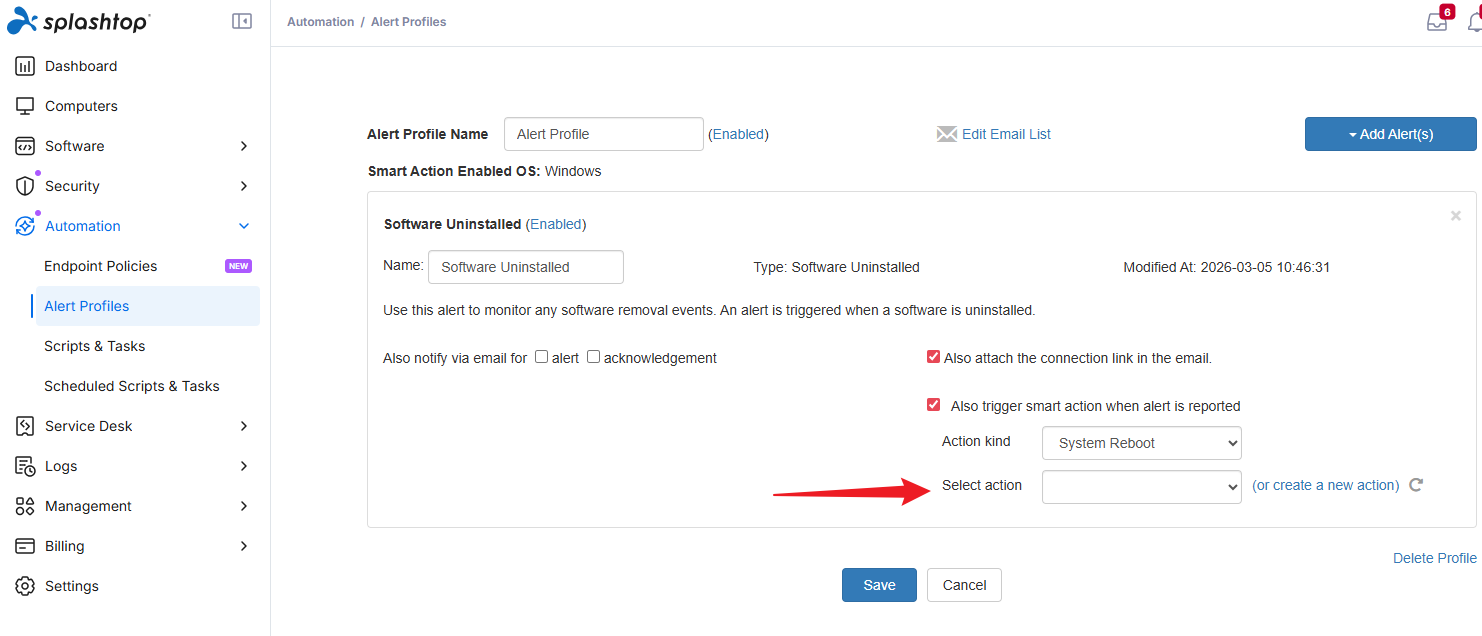
Task: Open Scripts & Tasks submenu item
Action: point(95,346)
